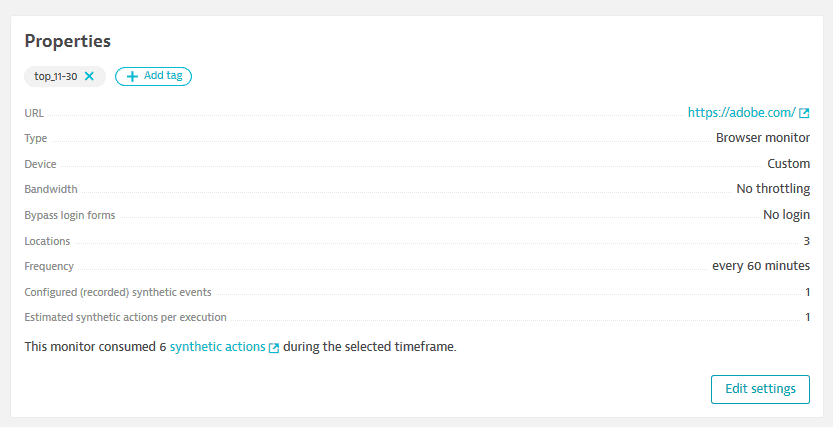Viewport: 833px width, 427px height.
Task: Open Edit settings
Action: point(760,389)
